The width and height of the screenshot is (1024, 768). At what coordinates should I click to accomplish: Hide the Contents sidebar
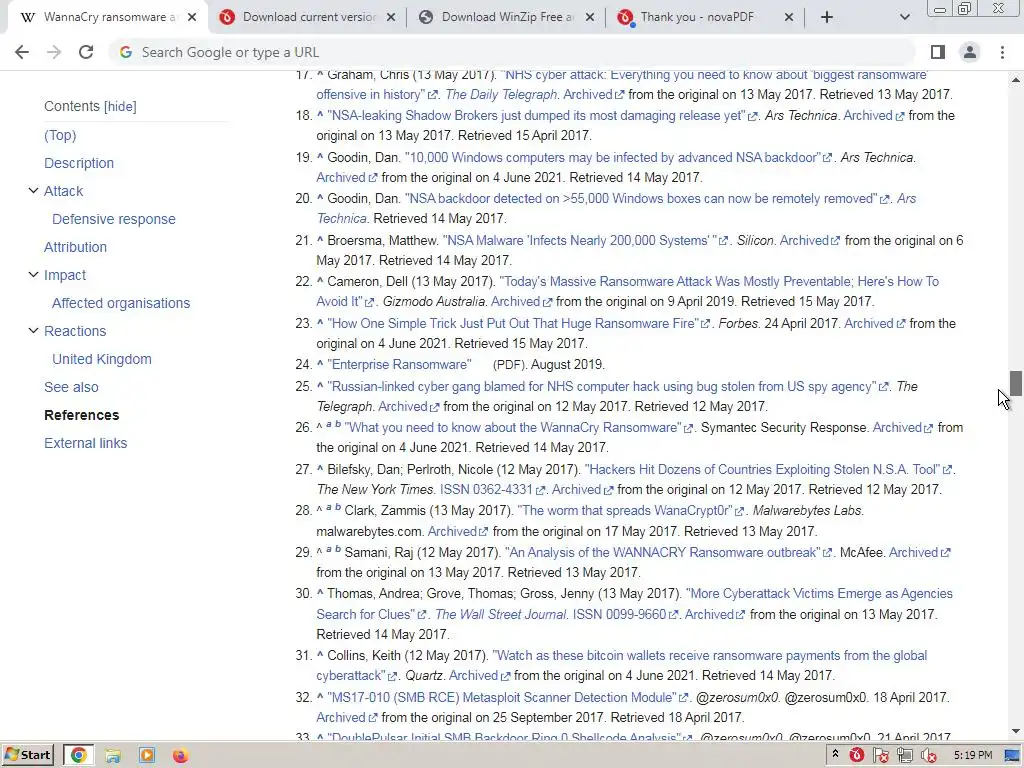pyautogui.click(x=121, y=106)
